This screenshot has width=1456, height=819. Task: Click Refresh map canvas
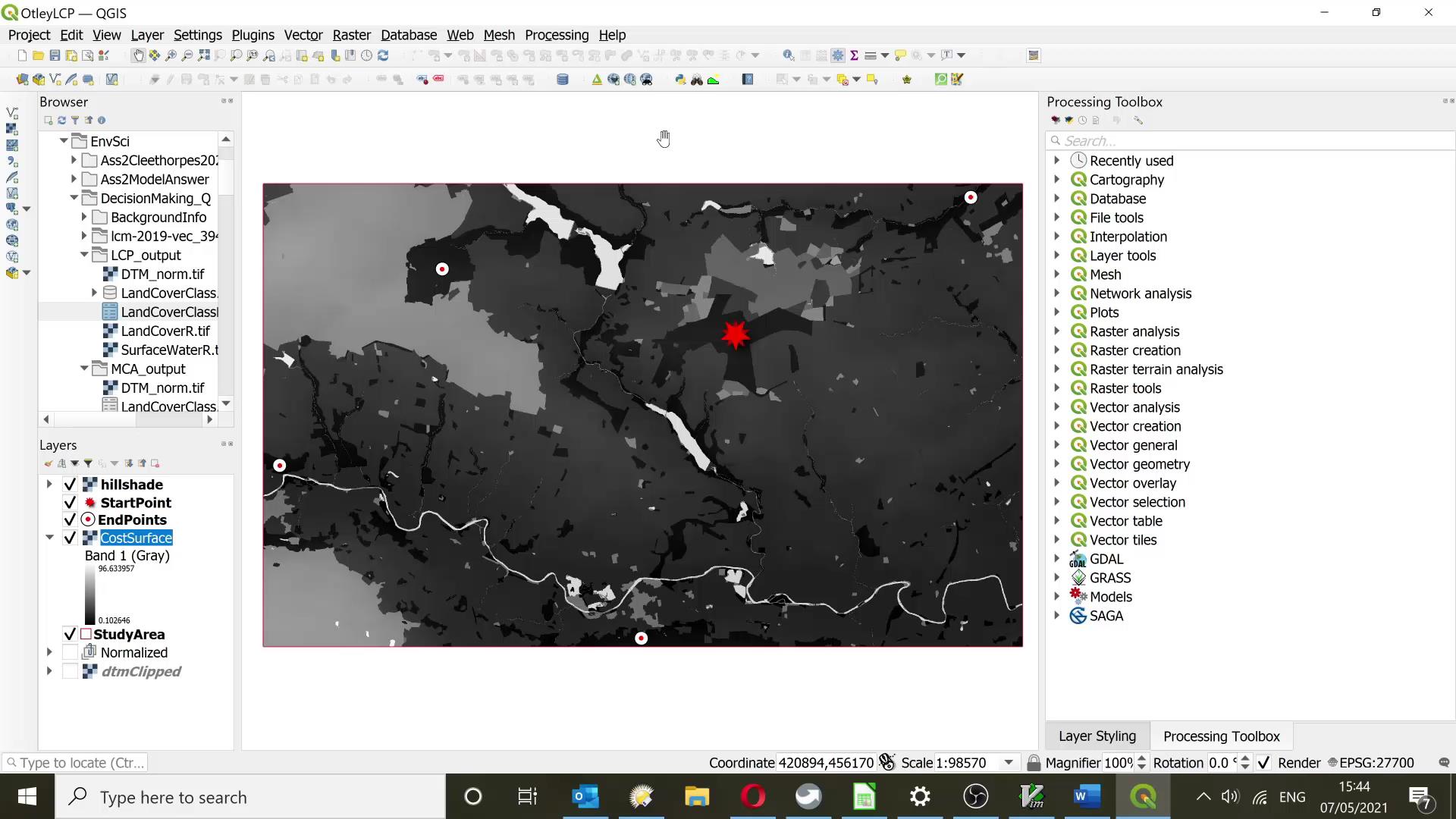click(383, 55)
